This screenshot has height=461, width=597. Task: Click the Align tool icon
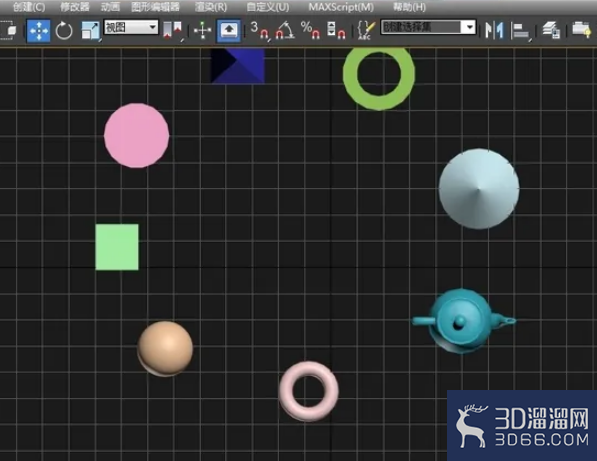click(x=520, y=31)
